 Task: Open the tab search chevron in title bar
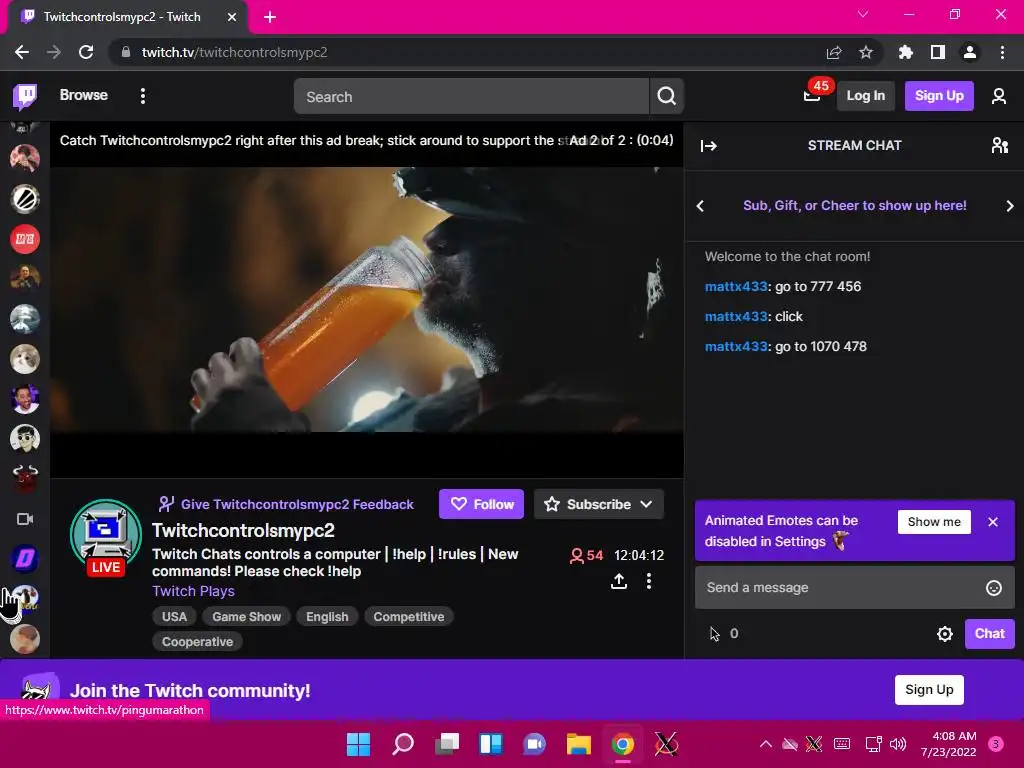click(x=863, y=14)
